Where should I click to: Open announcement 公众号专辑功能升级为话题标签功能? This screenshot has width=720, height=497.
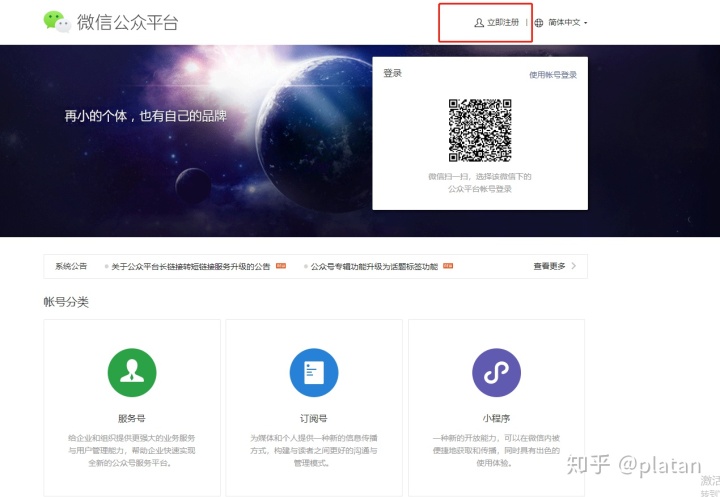[x=374, y=266]
